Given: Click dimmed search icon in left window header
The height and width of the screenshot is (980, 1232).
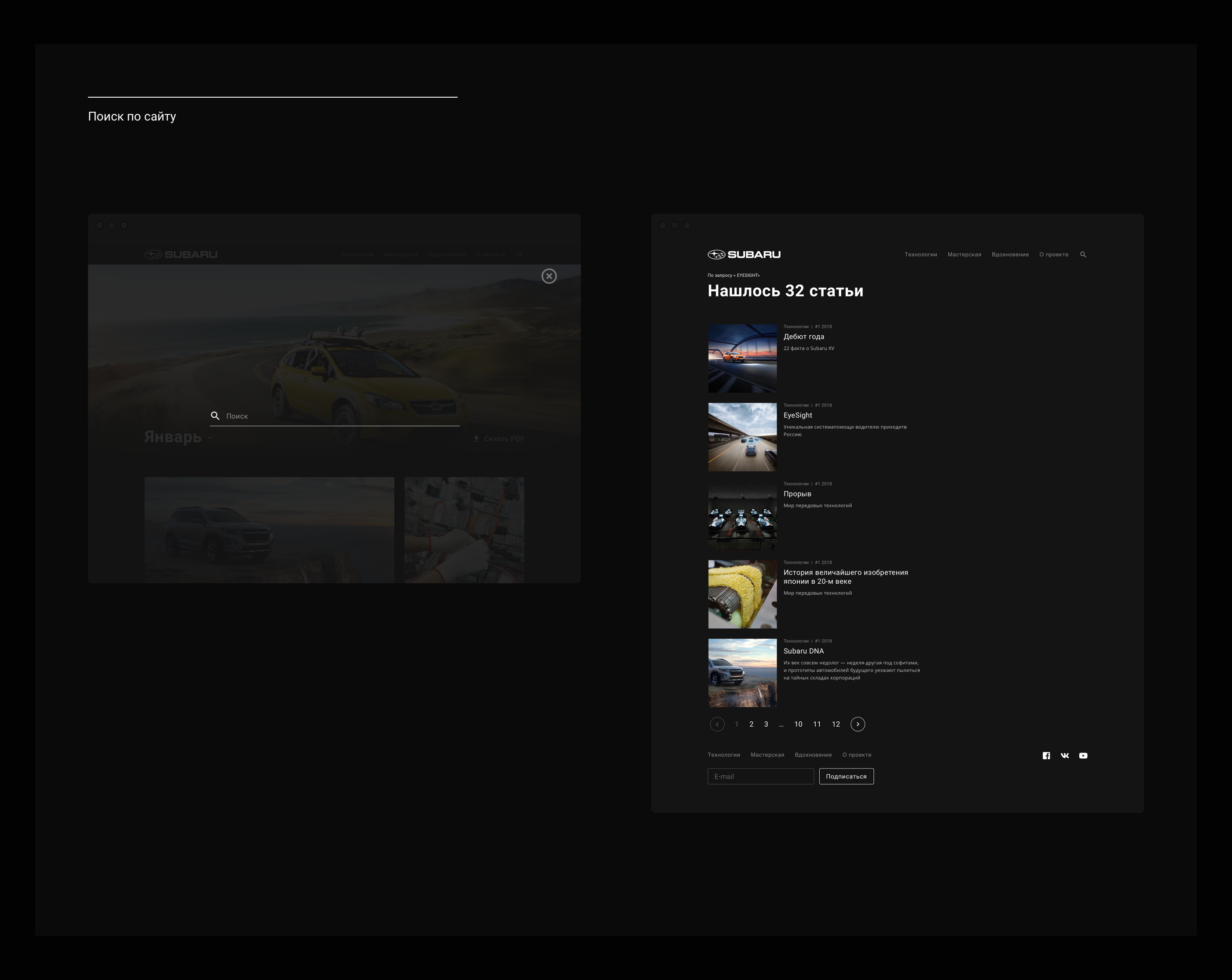Looking at the screenshot, I should click(x=520, y=255).
